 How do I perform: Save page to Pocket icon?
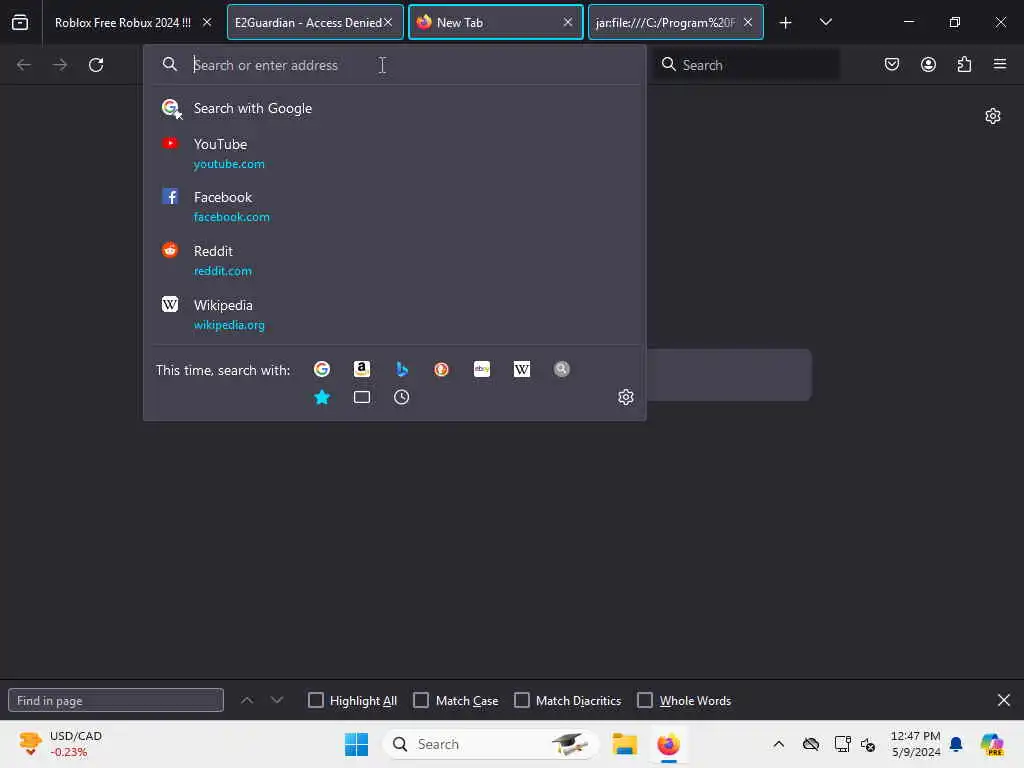click(891, 64)
